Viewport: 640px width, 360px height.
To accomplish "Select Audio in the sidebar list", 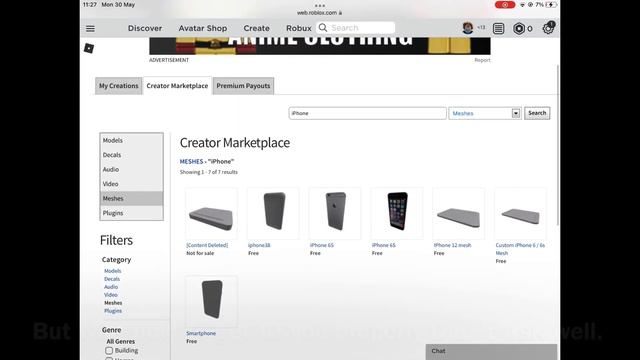I will pos(131,169).
